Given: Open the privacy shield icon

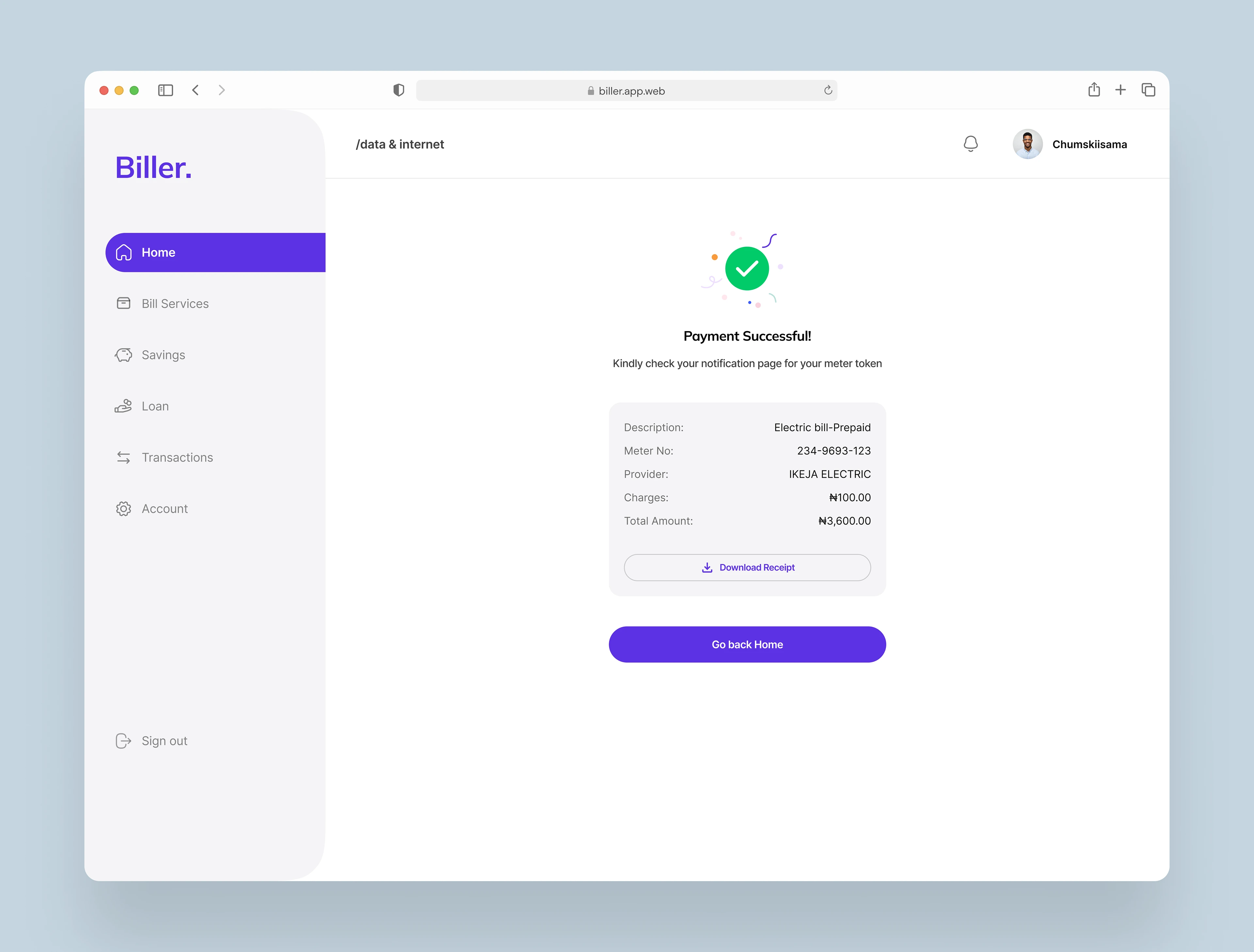Looking at the screenshot, I should 398,90.
